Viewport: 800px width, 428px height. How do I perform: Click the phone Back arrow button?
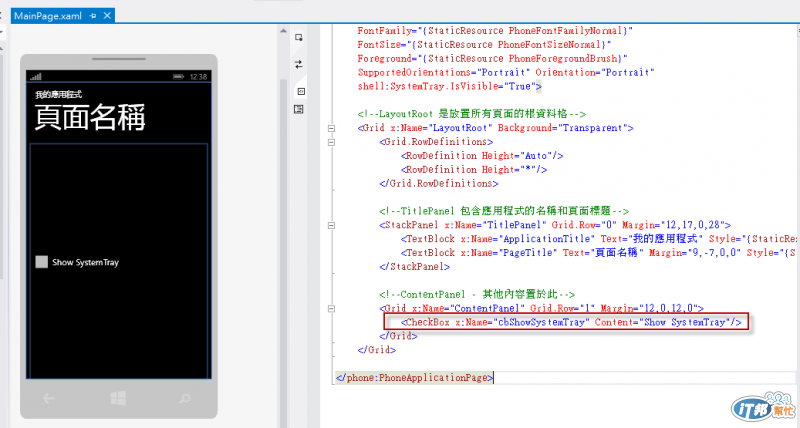[x=49, y=398]
